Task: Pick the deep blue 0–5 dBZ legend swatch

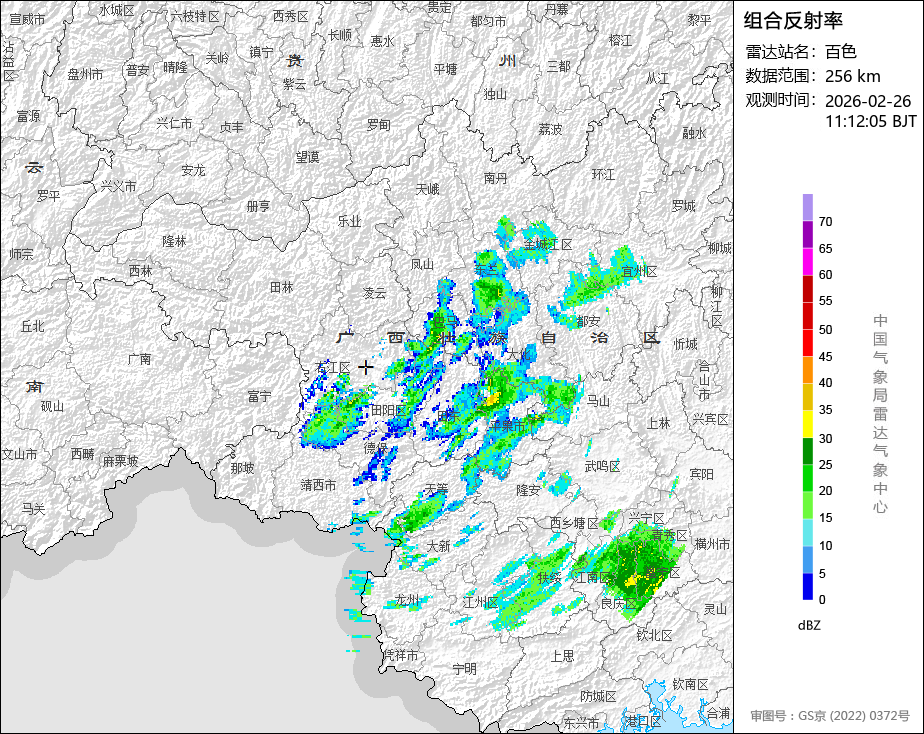Action: coord(807,586)
